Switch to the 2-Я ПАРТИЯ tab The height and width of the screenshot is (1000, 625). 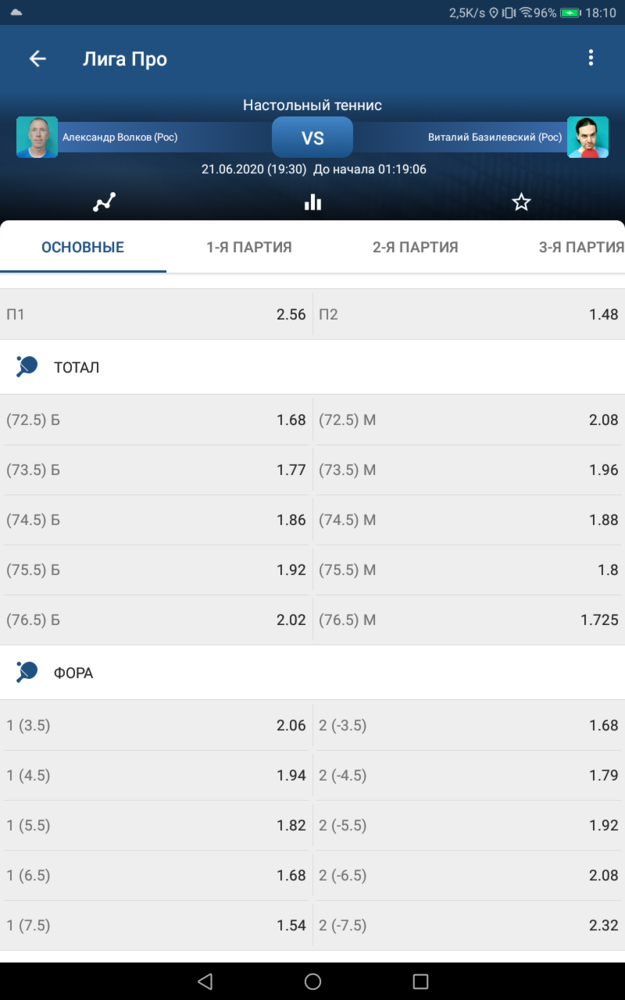[415, 247]
